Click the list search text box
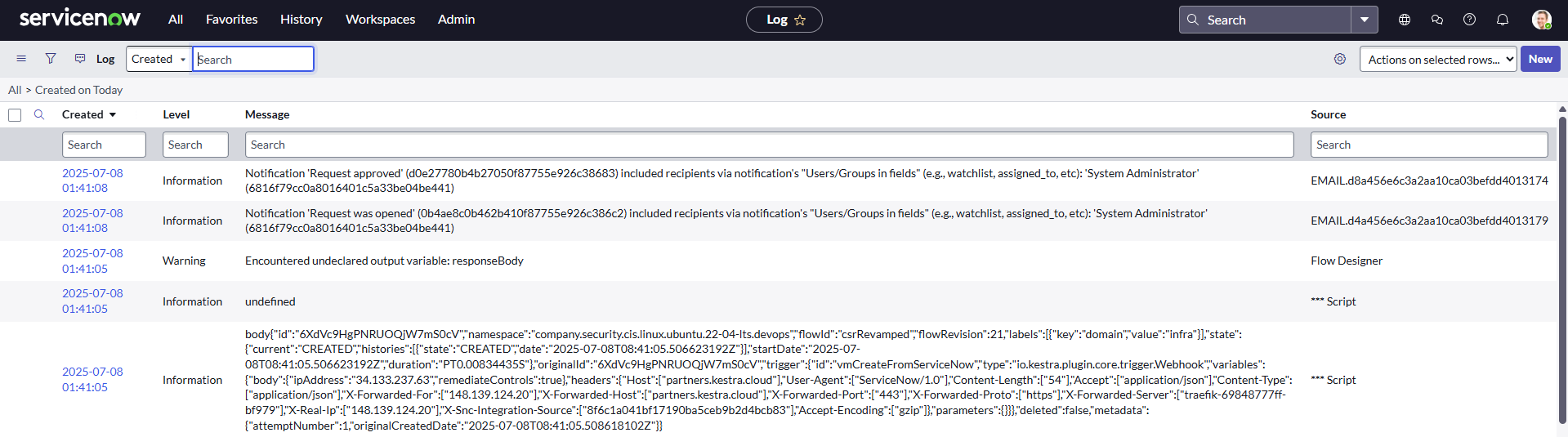The width and height of the screenshot is (1568, 437). pos(253,59)
